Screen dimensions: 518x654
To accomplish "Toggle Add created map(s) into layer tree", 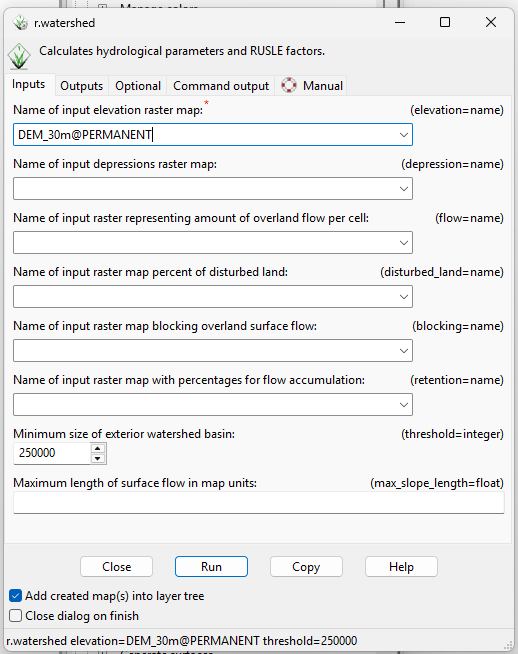I will tap(15, 596).
